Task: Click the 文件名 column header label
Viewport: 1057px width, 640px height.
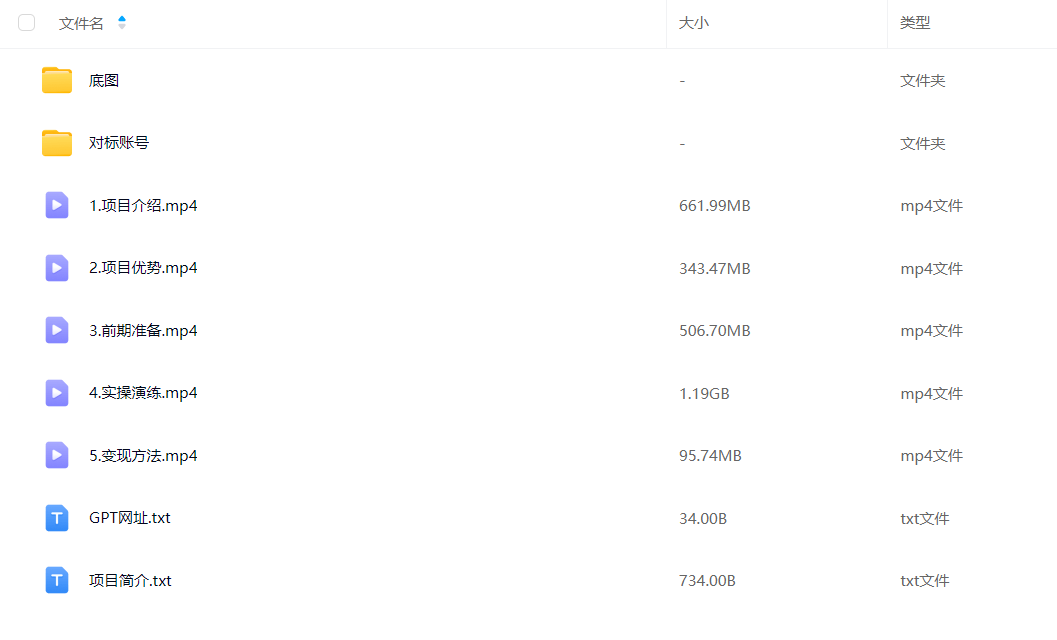Action: tap(81, 24)
